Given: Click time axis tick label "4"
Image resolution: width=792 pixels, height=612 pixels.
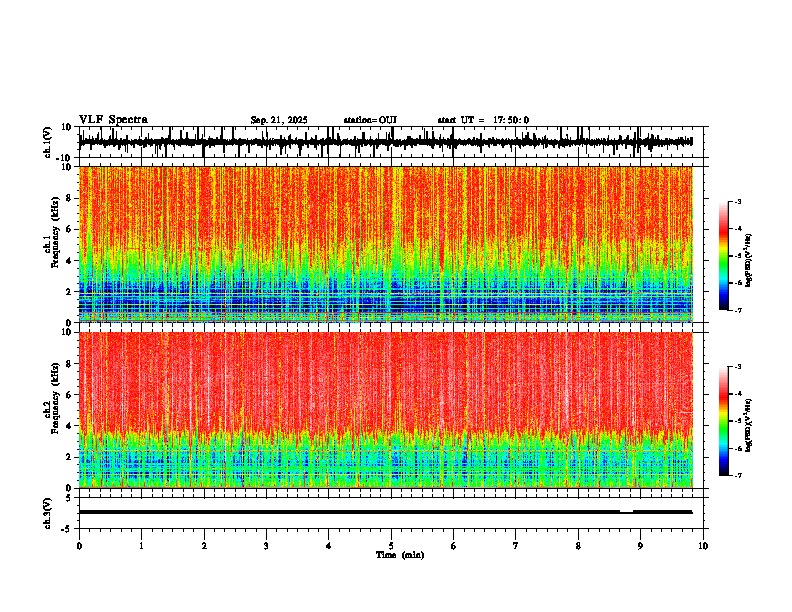Looking at the screenshot, I should click(328, 546).
